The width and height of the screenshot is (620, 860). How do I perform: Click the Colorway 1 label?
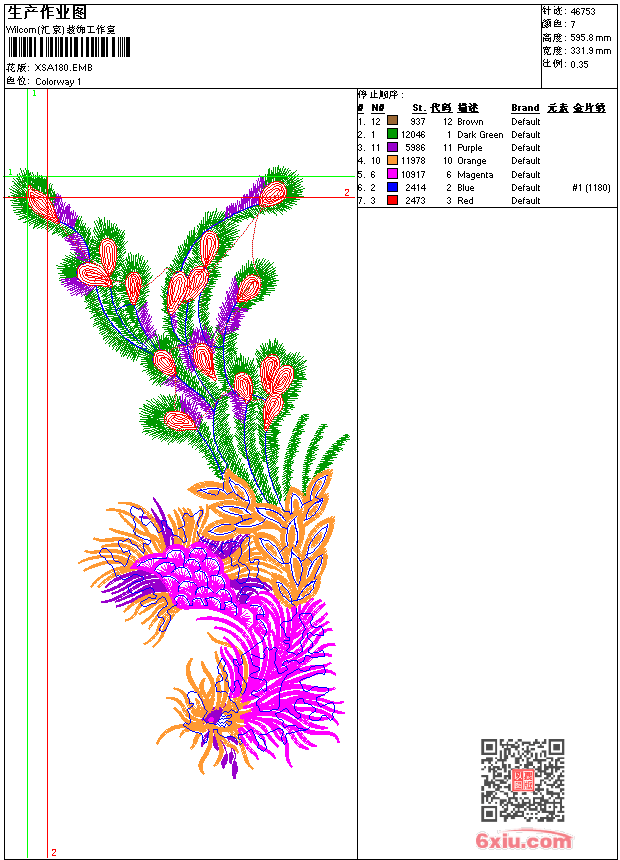[58, 81]
